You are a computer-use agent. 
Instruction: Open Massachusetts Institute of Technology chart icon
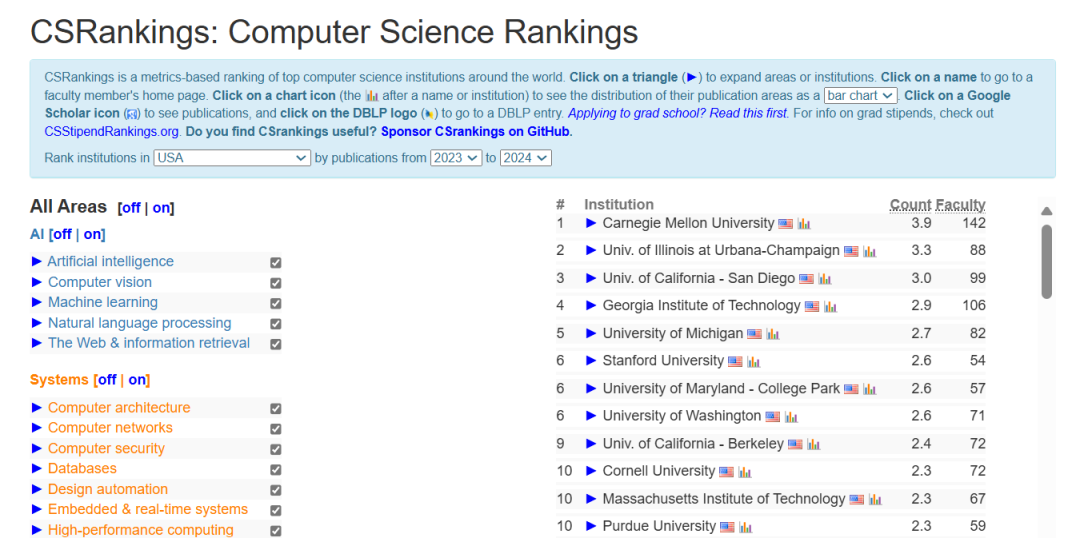(x=875, y=499)
